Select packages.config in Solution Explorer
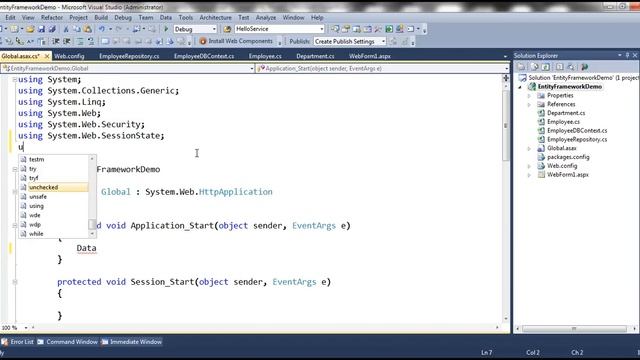The width and height of the screenshot is (640, 360). (568, 157)
